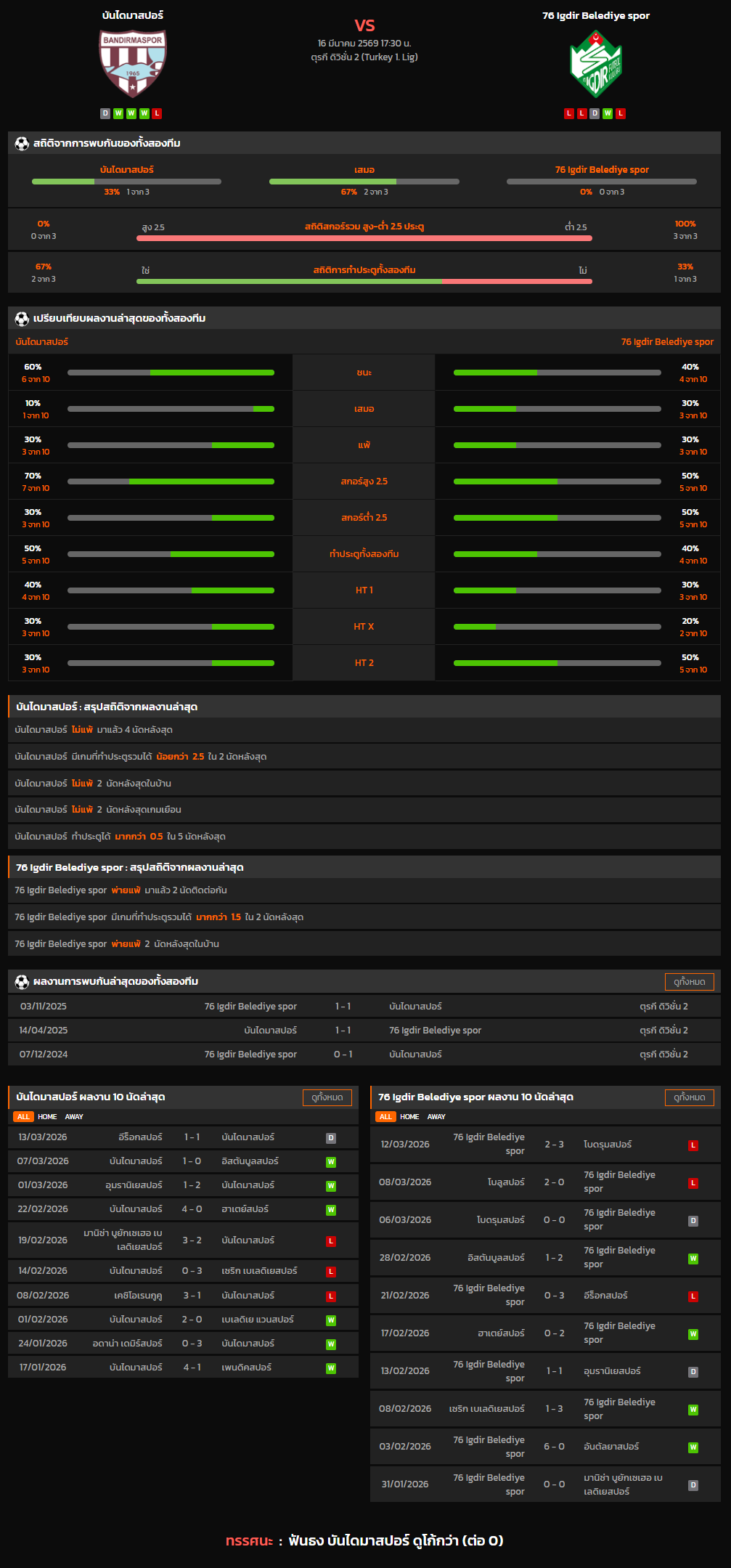Open 'ดูทั้งหมด' for head-to-head results

point(689,982)
